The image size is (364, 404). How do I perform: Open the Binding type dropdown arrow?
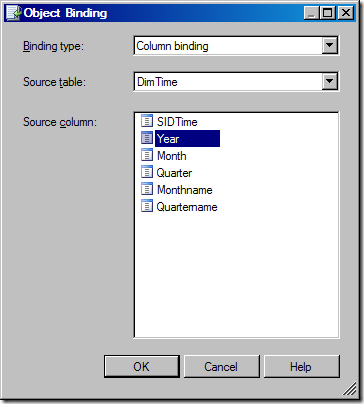(329, 46)
